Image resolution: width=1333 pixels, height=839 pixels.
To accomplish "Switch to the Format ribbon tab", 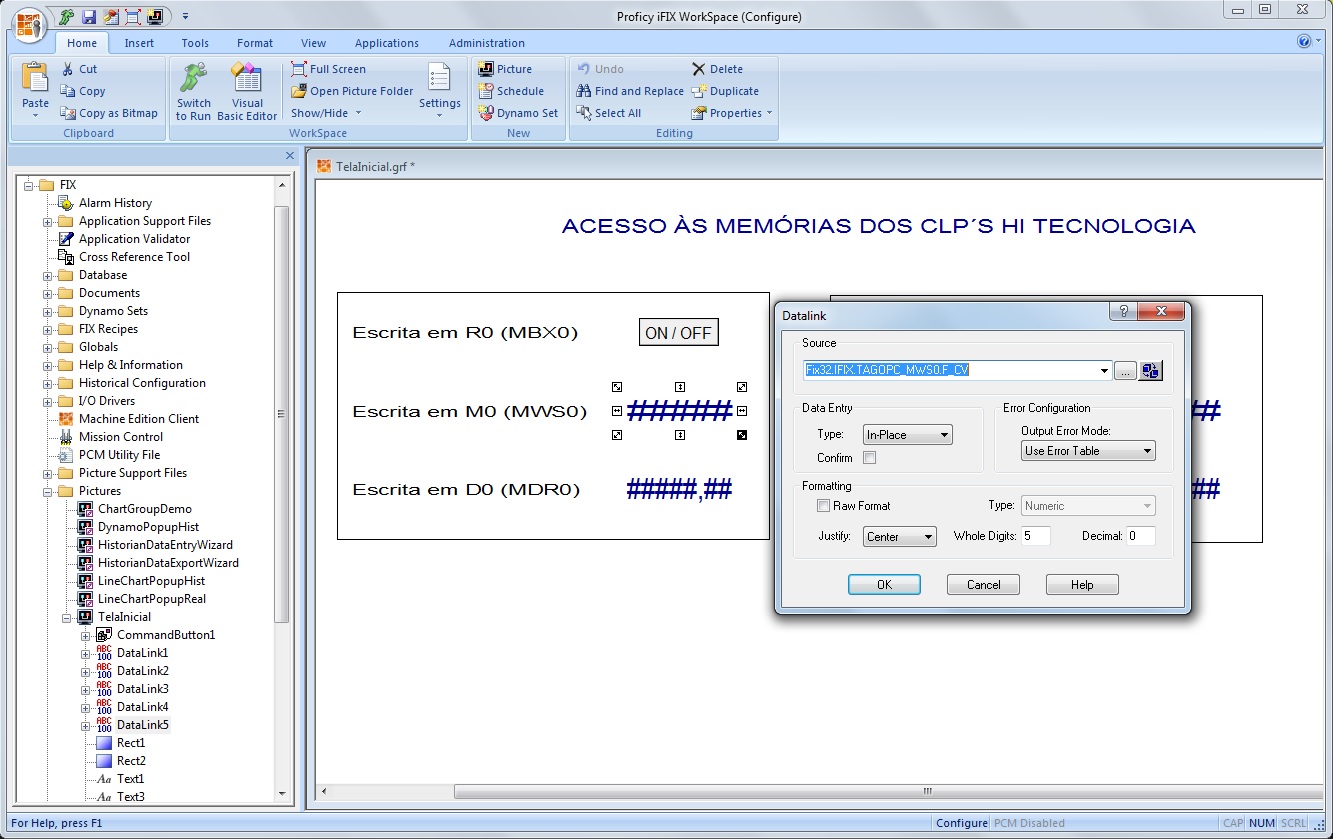I will [255, 43].
